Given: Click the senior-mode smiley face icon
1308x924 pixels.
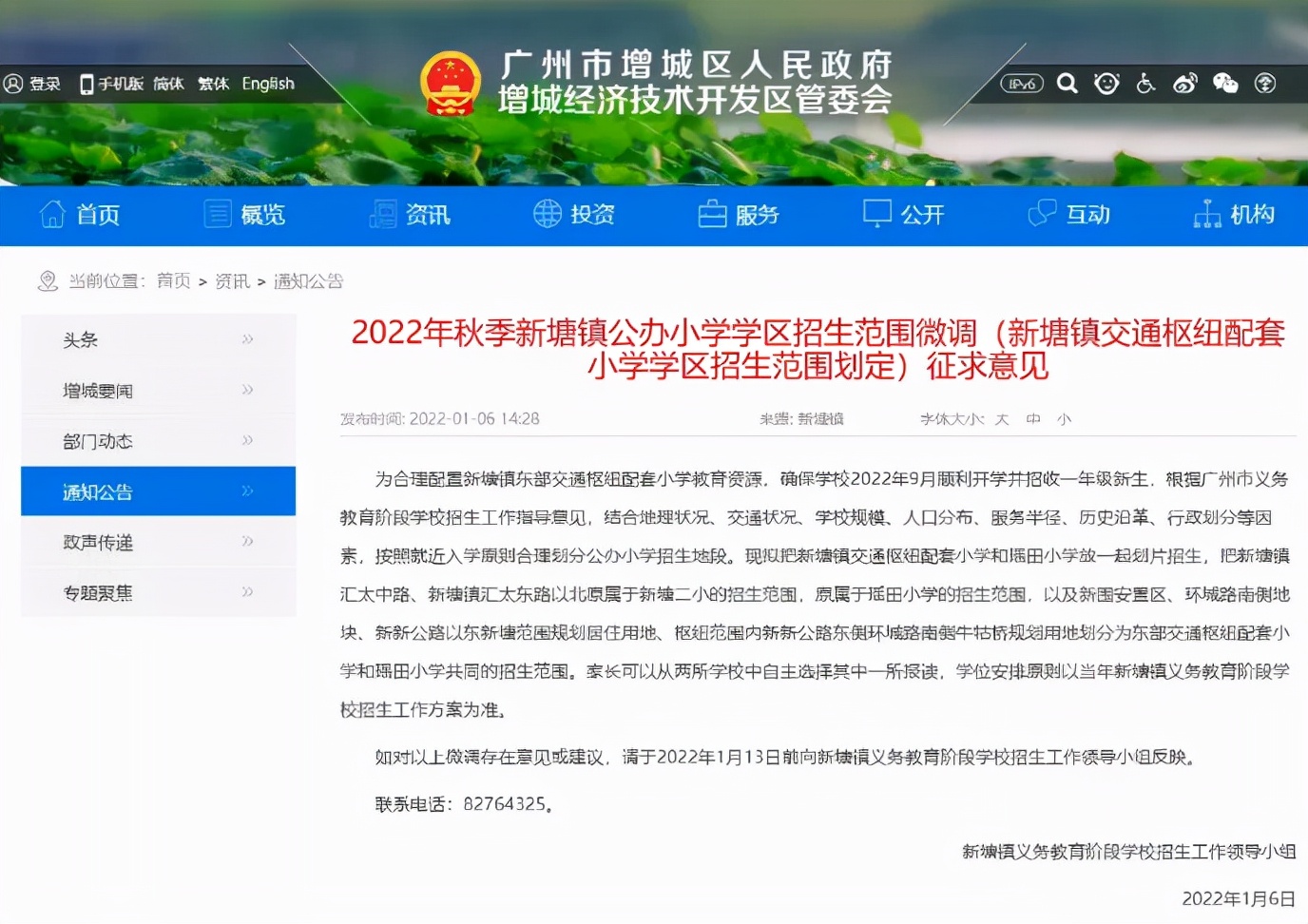Looking at the screenshot, I should point(1106,84).
